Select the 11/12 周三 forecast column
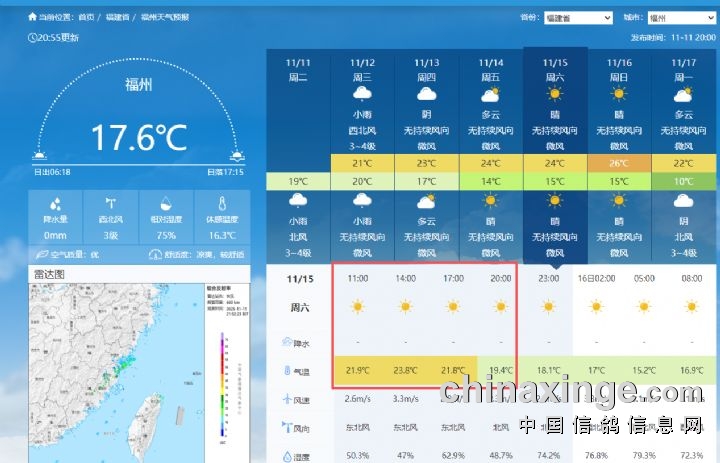Image resolution: width=720 pixels, height=463 pixels. click(x=362, y=150)
